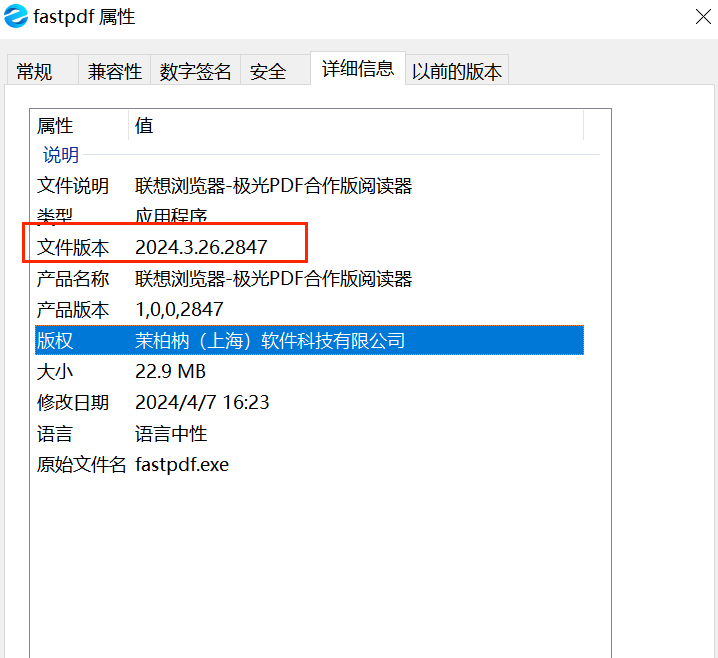Click the 应用程序 type value
718x658 pixels.
[171, 216]
